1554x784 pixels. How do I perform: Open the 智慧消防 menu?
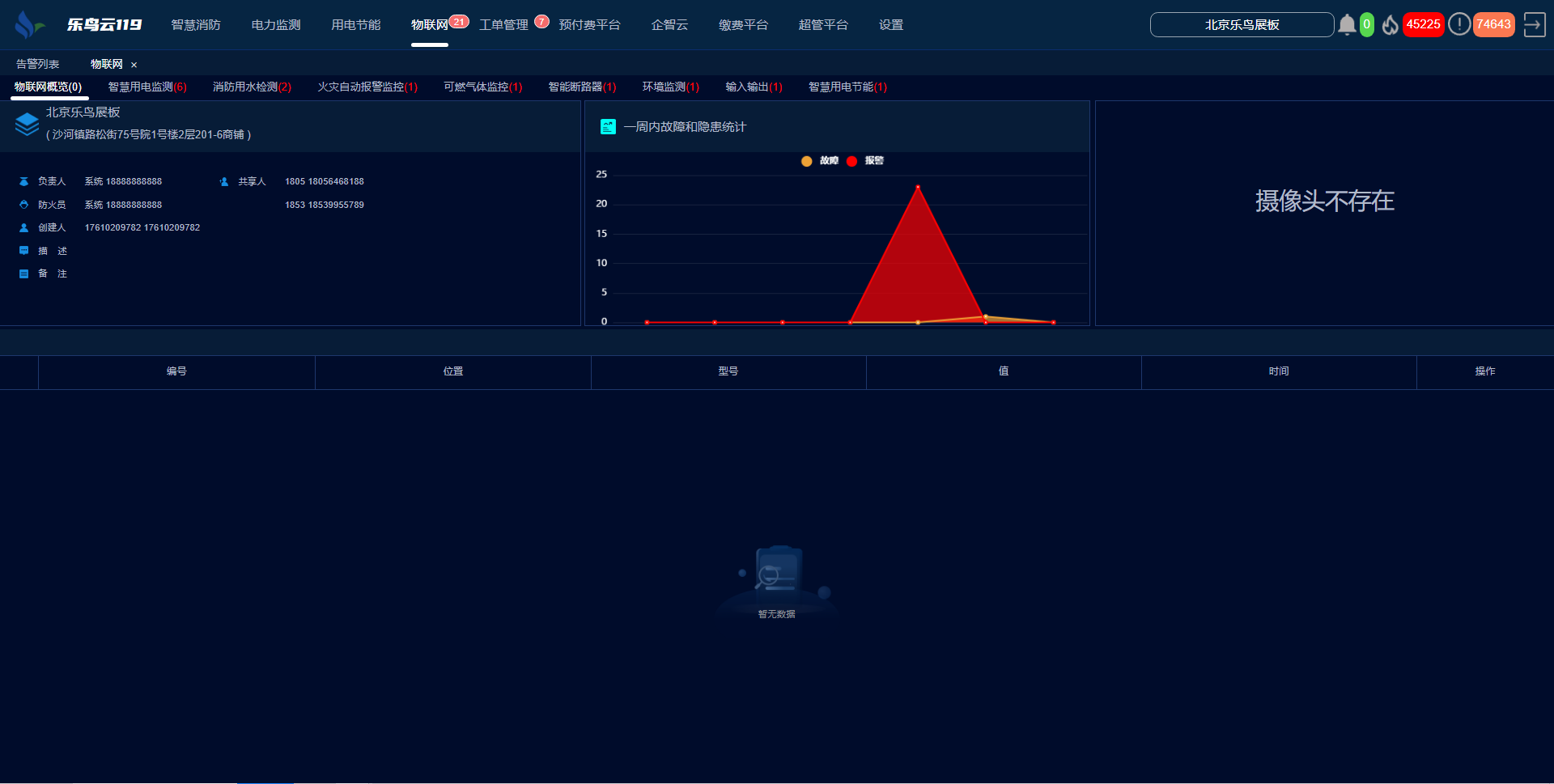196,25
